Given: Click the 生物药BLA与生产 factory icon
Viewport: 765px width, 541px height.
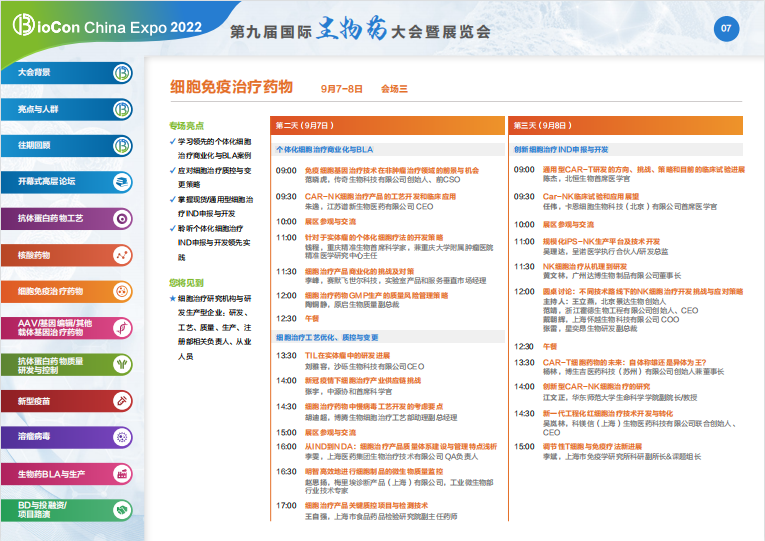Looking at the screenshot, I should (x=122, y=473).
